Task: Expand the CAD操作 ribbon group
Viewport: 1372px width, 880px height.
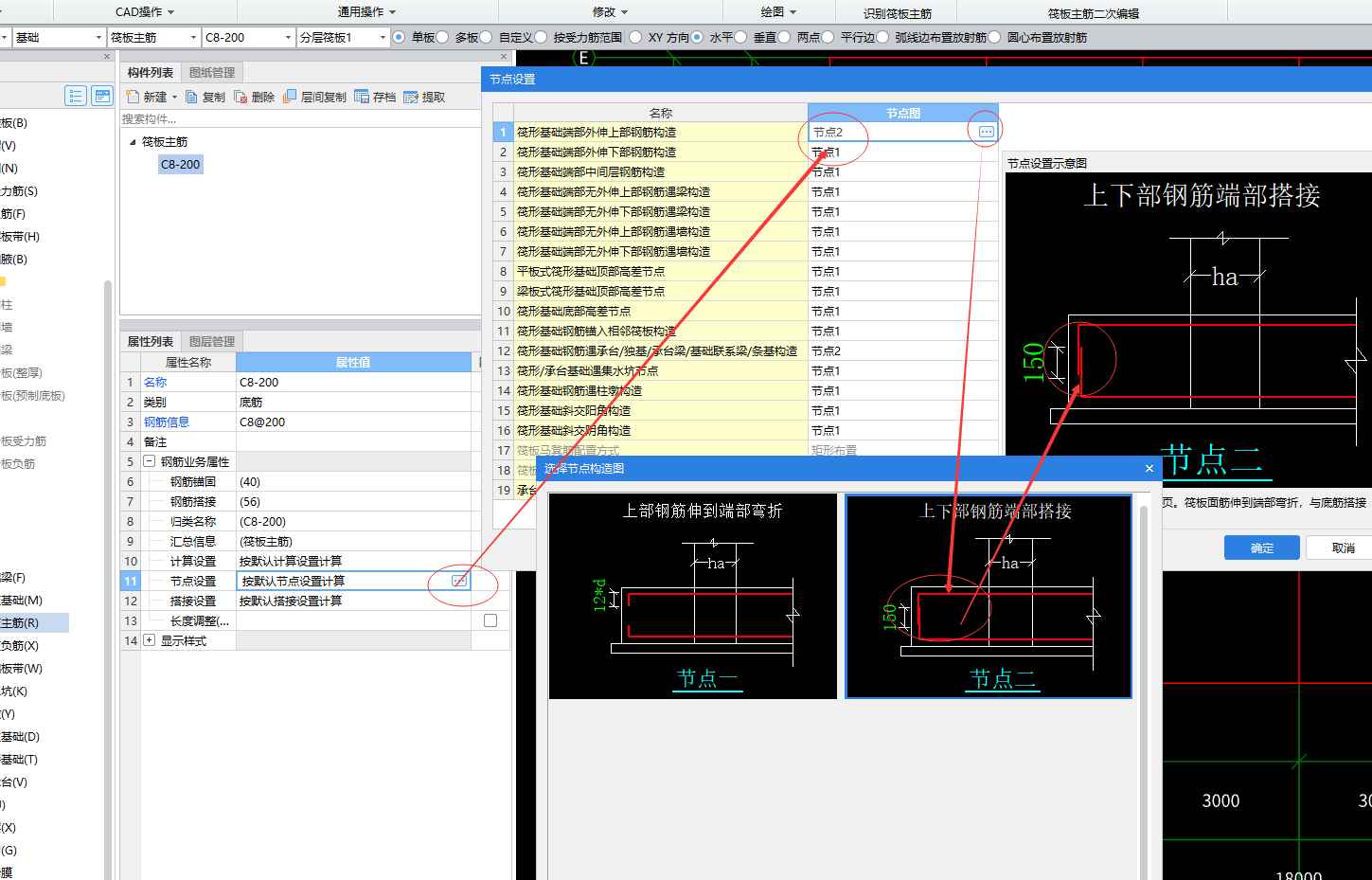Action: (145, 11)
